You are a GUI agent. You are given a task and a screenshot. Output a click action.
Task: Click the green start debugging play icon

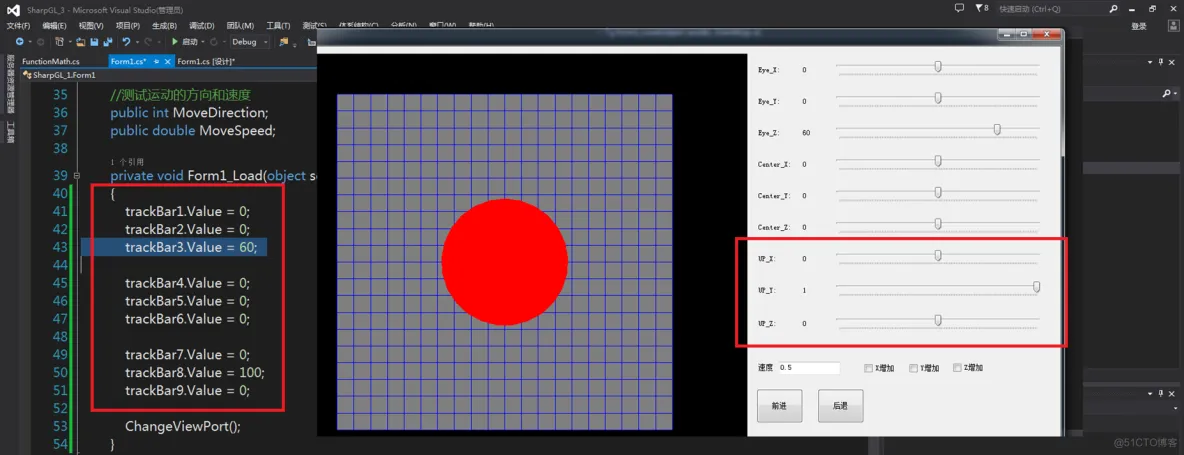coord(175,42)
